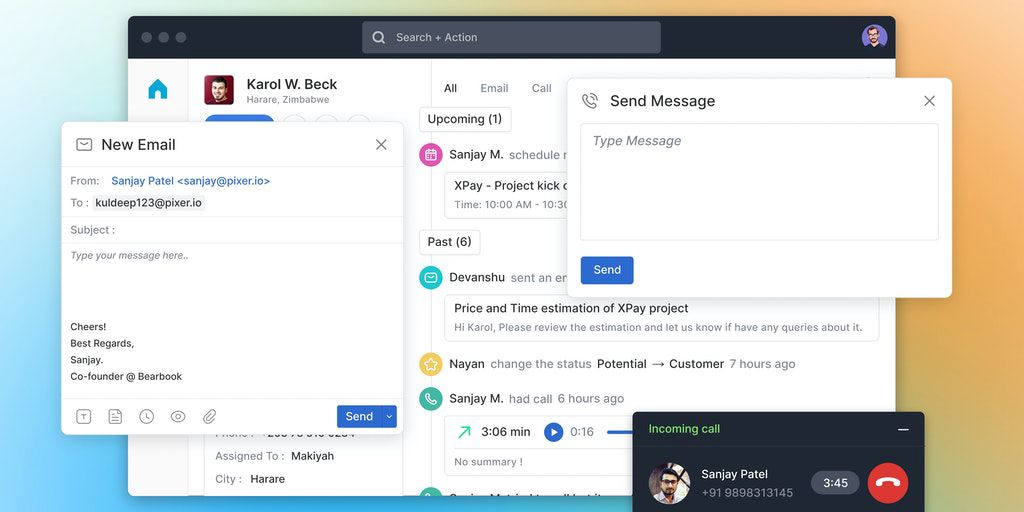Click the yellow star status-change icon
The height and width of the screenshot is (512, 1024).
(431, 364)
